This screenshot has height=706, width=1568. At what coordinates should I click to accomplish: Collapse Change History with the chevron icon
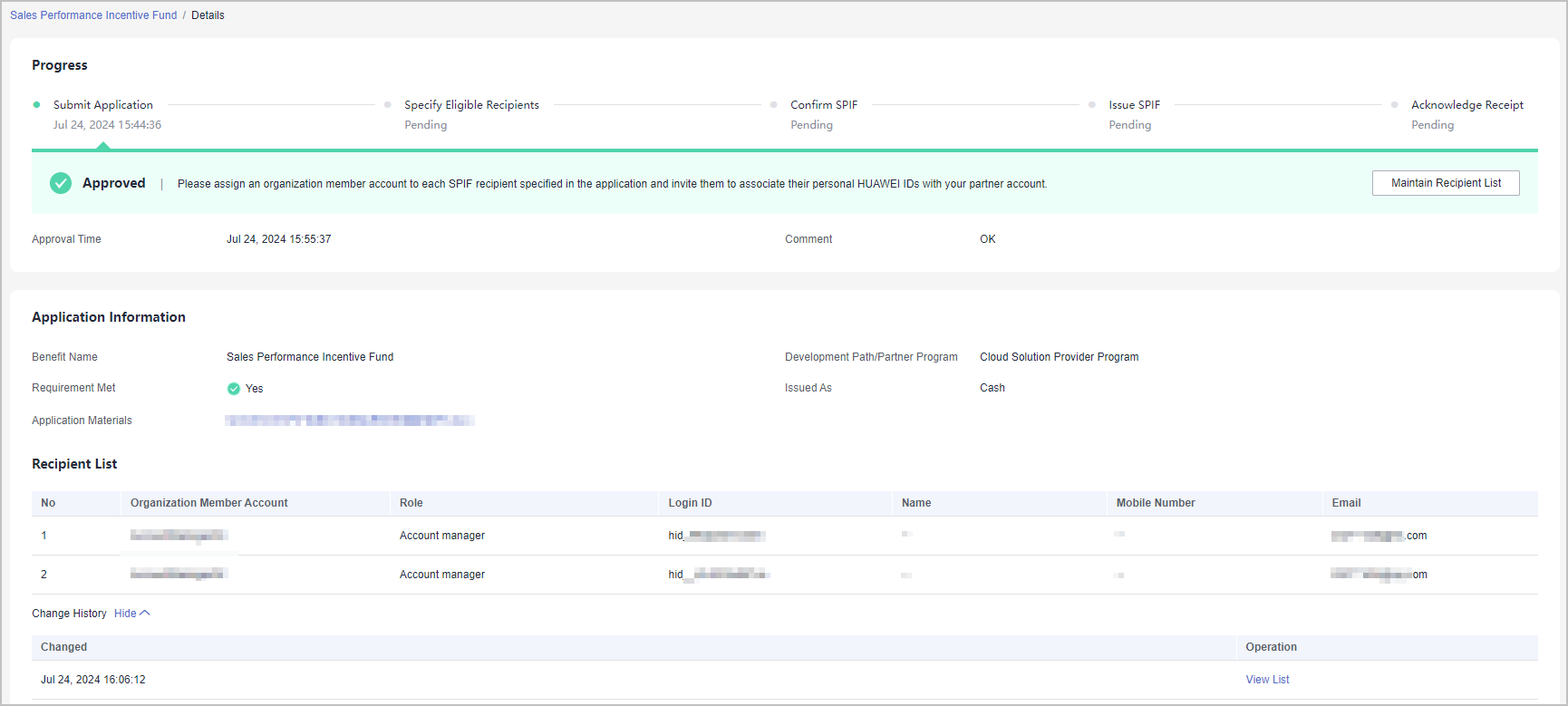[x=145, y=614]
